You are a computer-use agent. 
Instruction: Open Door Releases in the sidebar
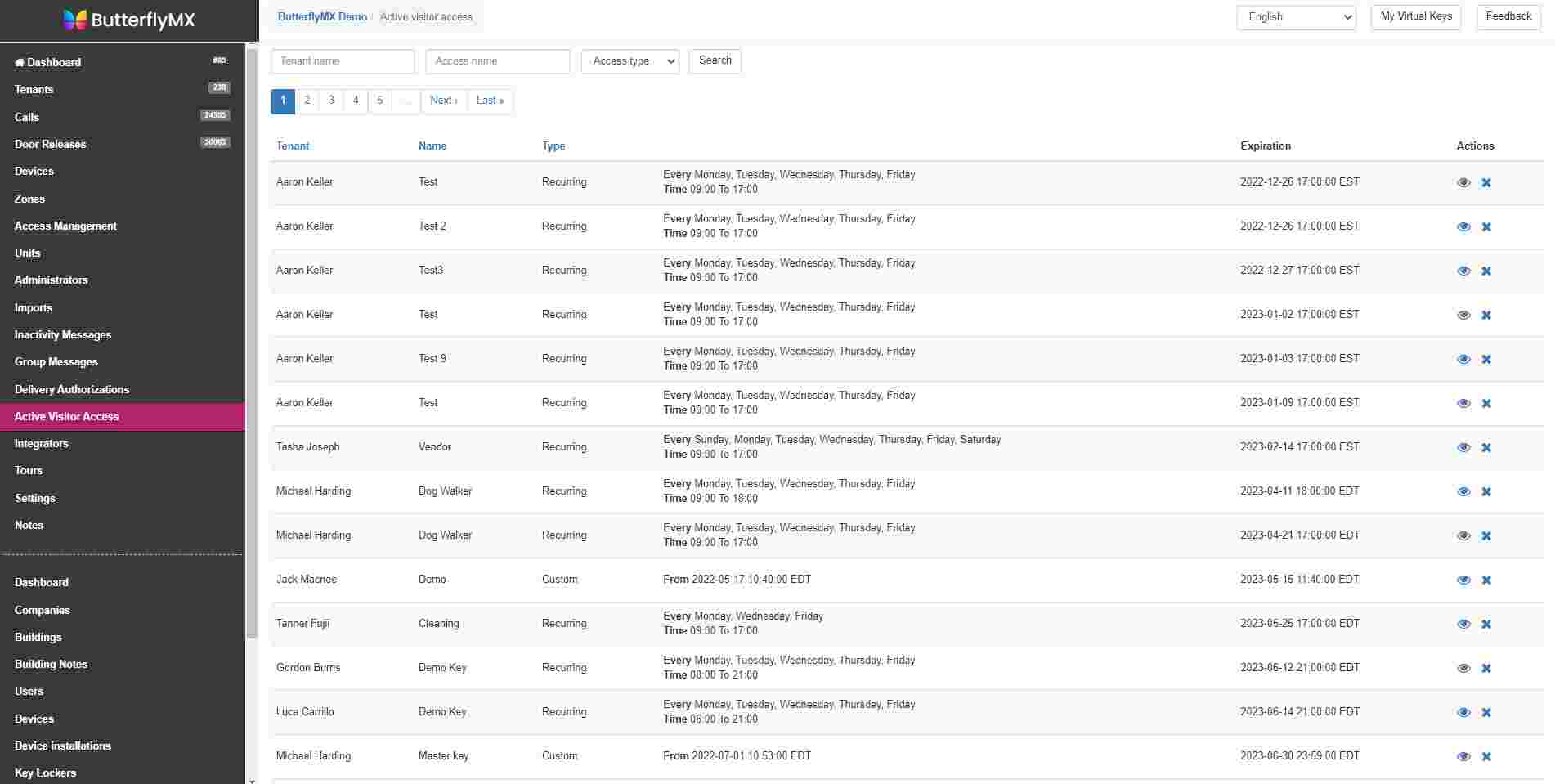pos(51,144)
